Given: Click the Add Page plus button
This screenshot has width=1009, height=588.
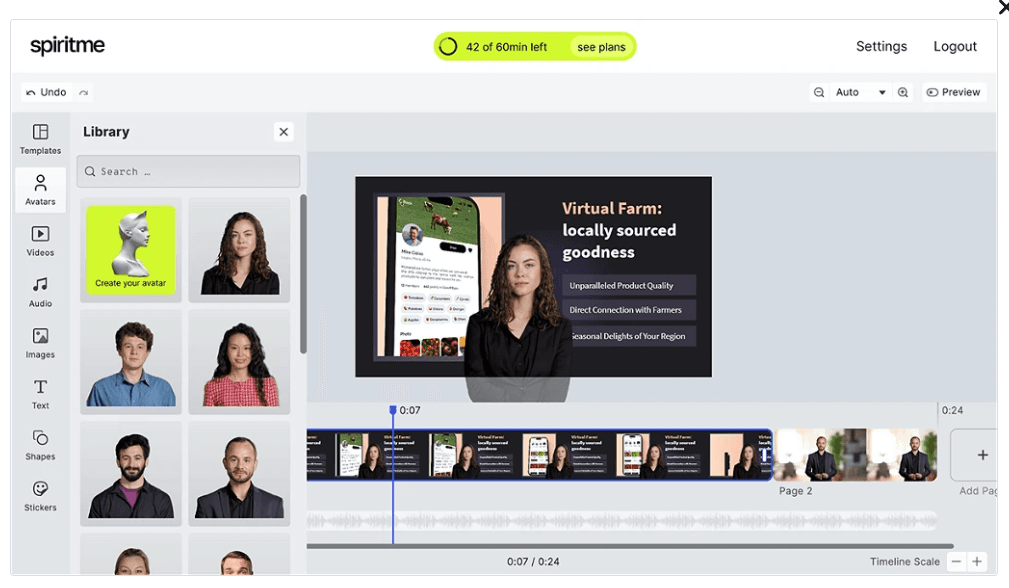Looking at the screenshot, I should coord(982,455).
